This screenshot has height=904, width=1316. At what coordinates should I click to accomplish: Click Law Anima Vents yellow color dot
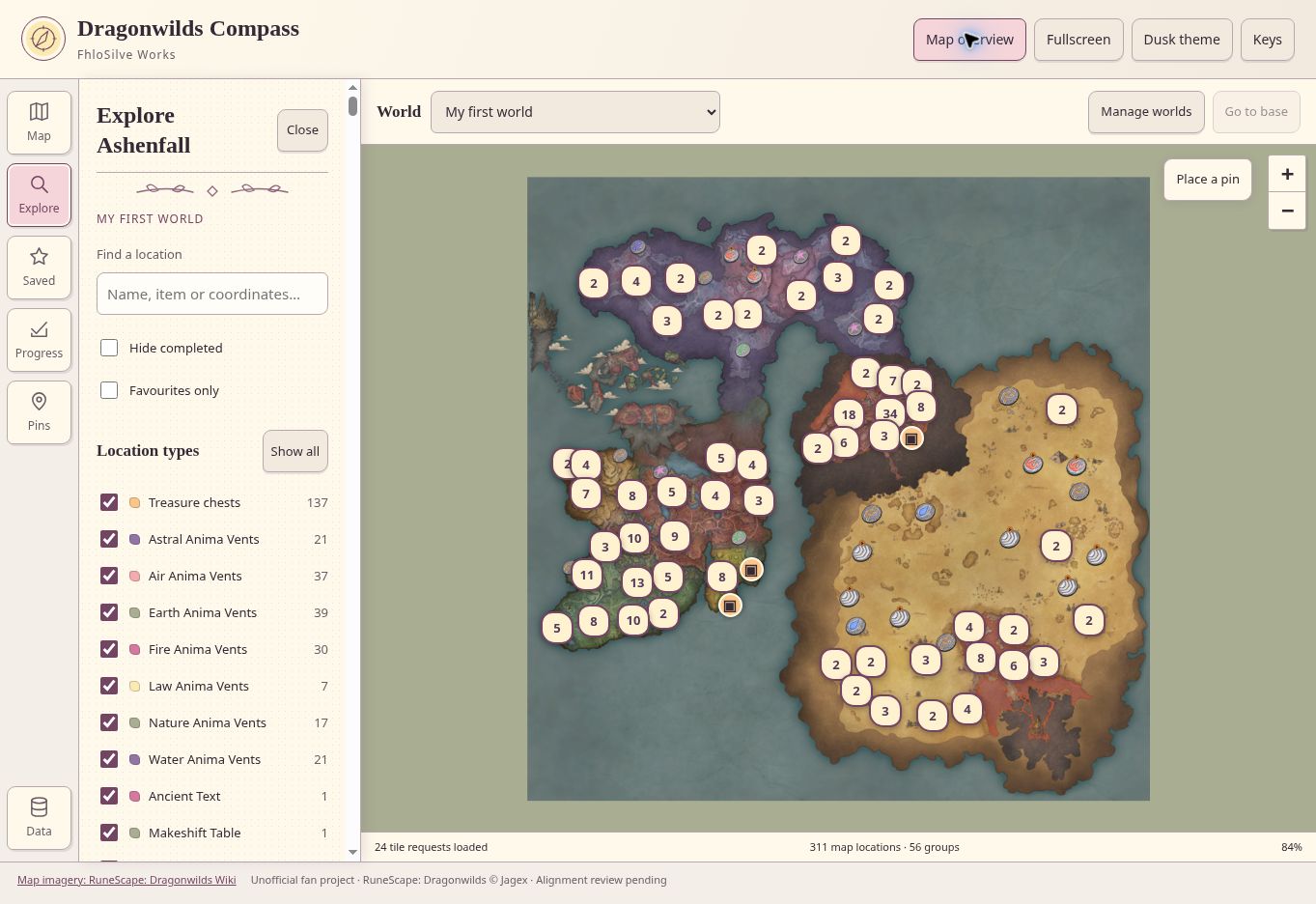coord(134,686)
